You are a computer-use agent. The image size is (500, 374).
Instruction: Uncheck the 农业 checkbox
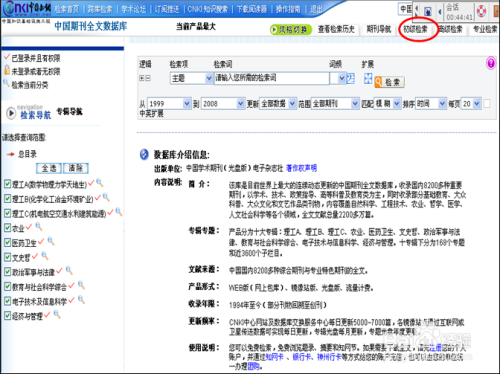[7, 228]
